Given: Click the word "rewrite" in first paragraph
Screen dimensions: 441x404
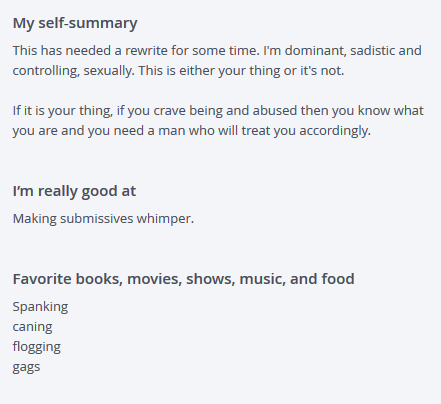Looking at the screenshot, I should click(x=146, y=51).
